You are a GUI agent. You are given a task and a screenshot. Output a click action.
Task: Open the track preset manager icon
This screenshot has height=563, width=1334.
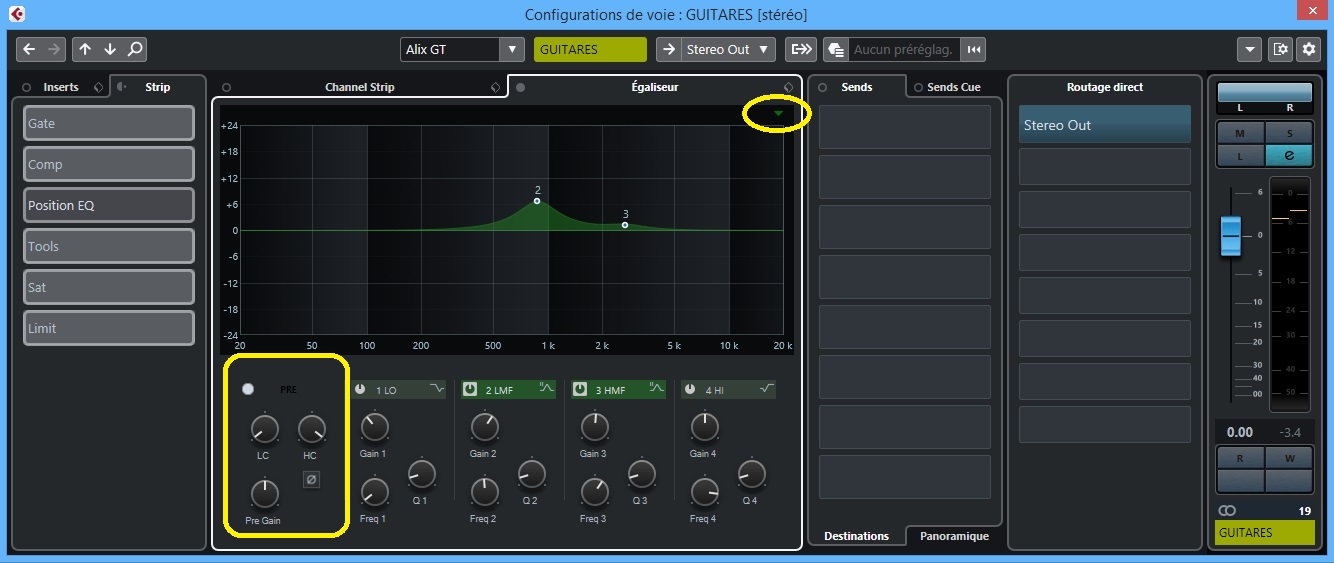(836, 49)
